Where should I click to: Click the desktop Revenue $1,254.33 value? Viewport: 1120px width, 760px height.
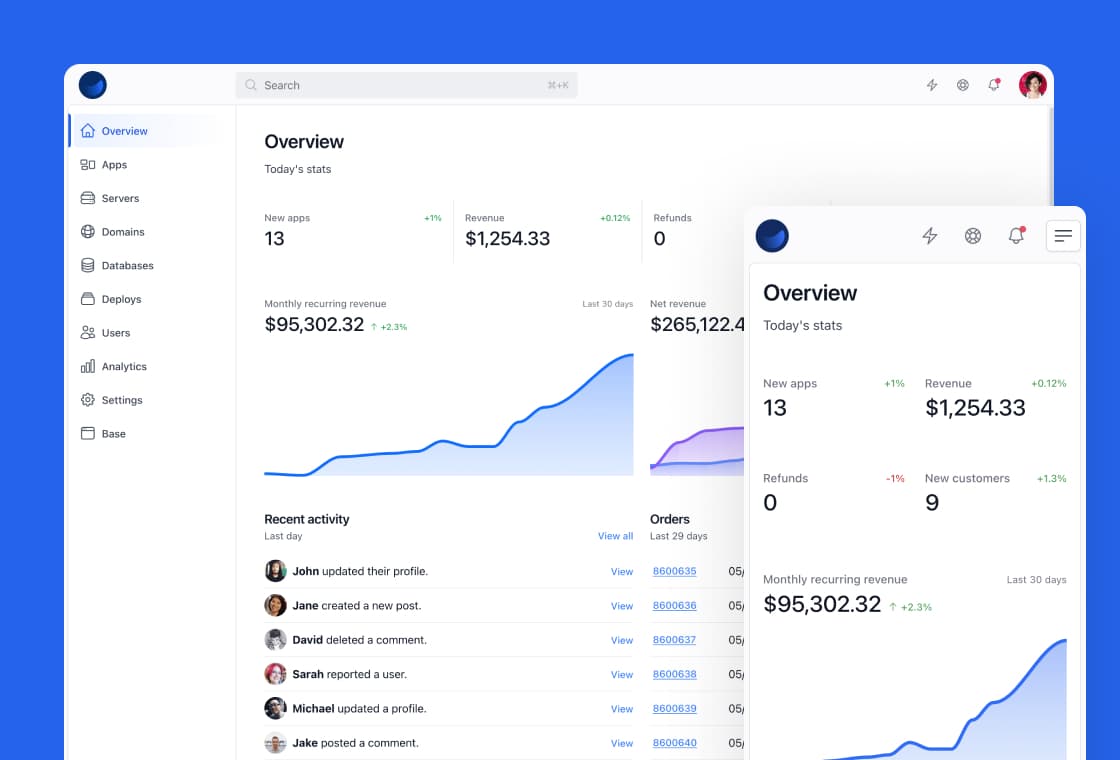click(x=507, y=239)
